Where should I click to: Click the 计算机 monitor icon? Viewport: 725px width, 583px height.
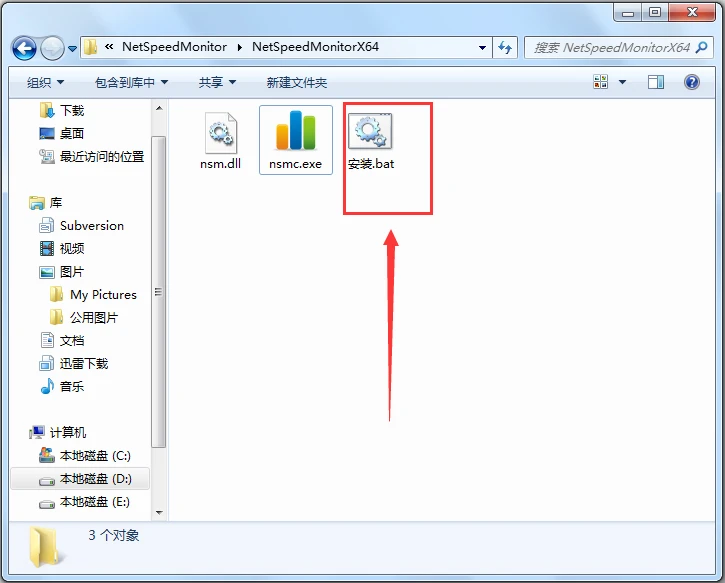(x=37, y=432)
